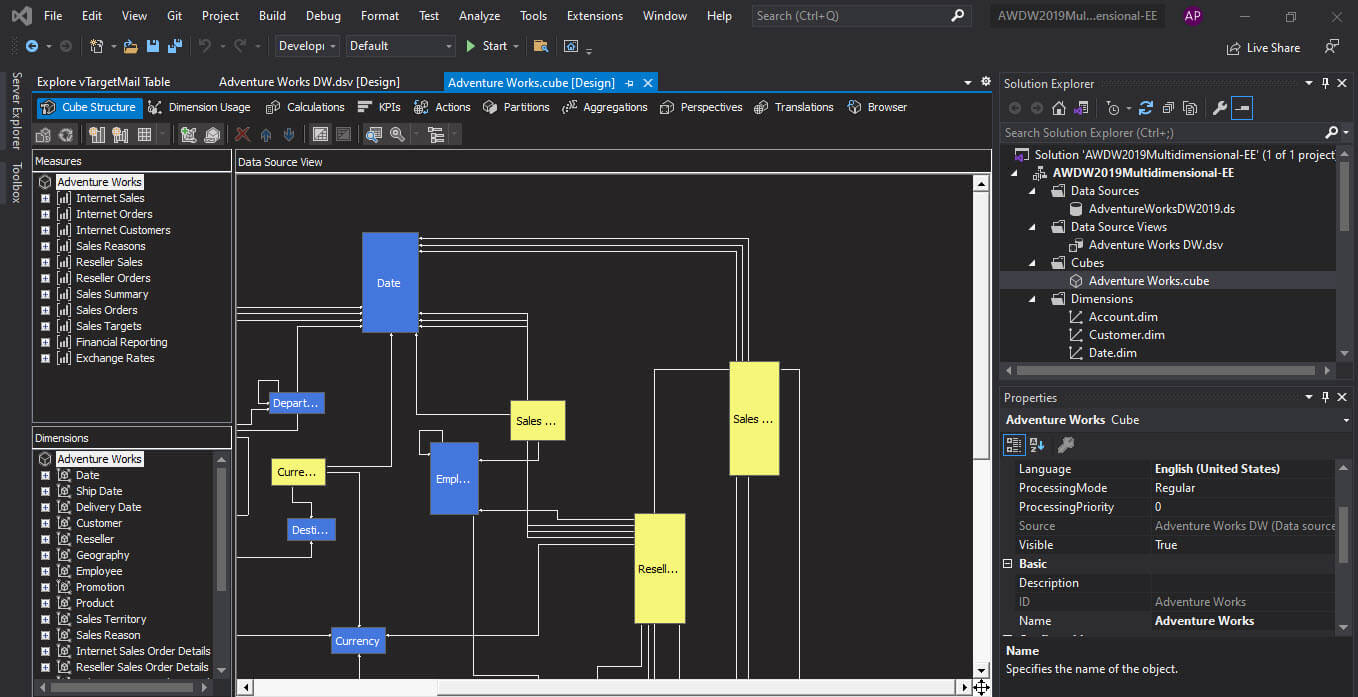
Task: Select the yellow Sales table in diagram
Action: (754, 418)
